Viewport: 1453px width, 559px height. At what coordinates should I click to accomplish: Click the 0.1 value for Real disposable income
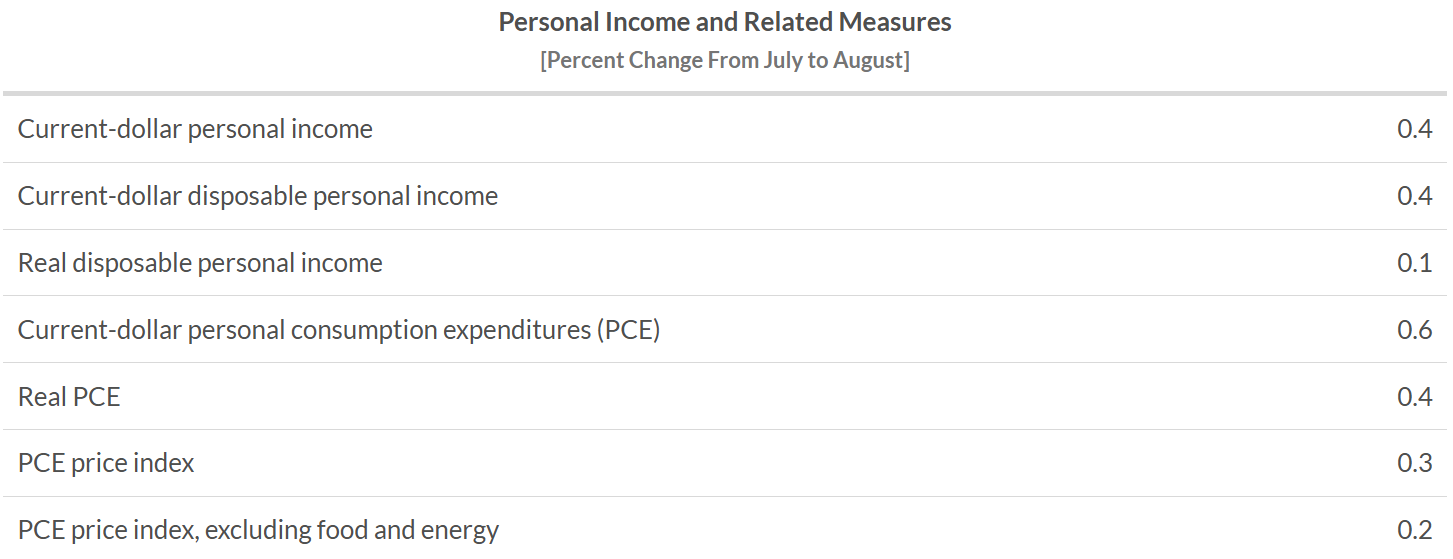1414,263
